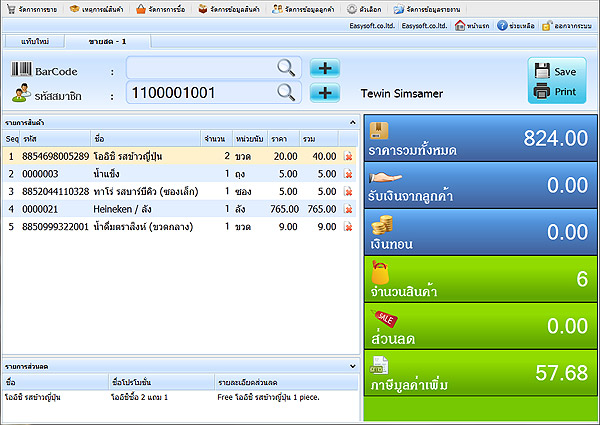Delete the Heineken row with red X
The width and height of the screenshot is (600, 425).
pos(348,209)
